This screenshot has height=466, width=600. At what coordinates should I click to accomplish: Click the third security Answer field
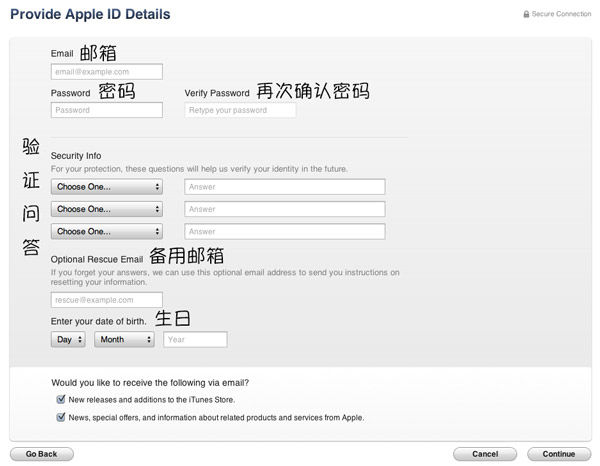tap(285, 231)
